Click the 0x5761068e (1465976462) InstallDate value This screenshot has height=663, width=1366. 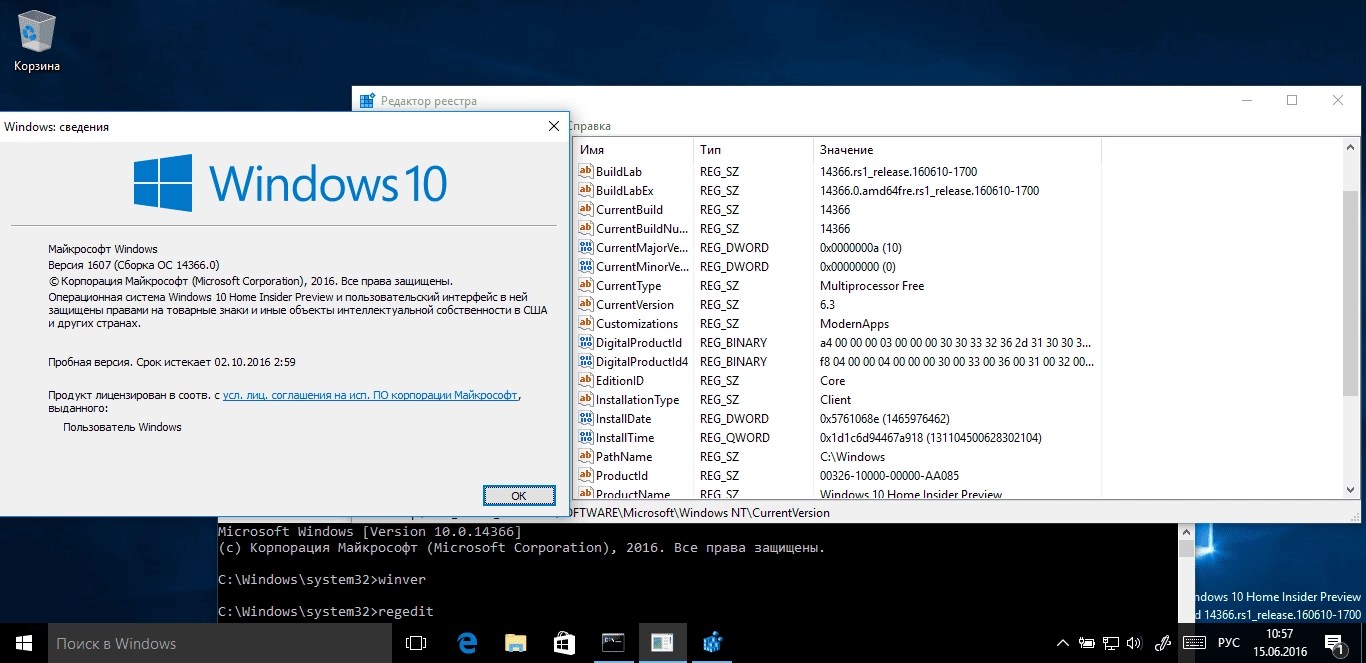tap(885, 418)
